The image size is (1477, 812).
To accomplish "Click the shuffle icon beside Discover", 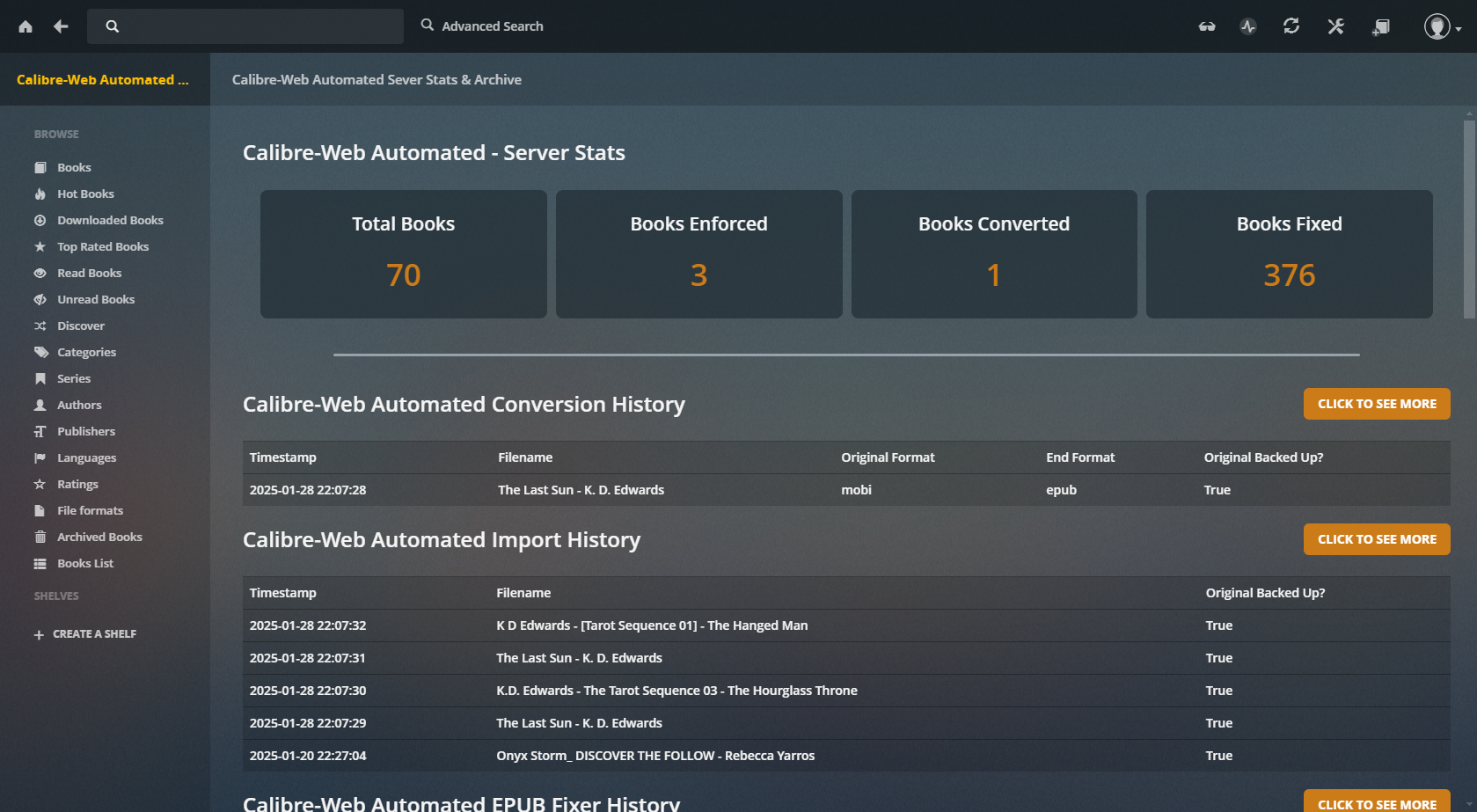I will (x=40, y=326).
